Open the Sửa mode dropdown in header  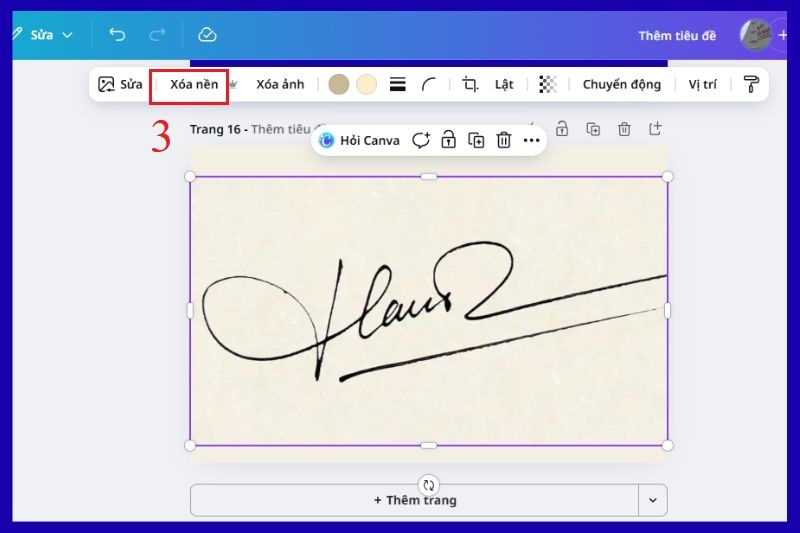51,35
